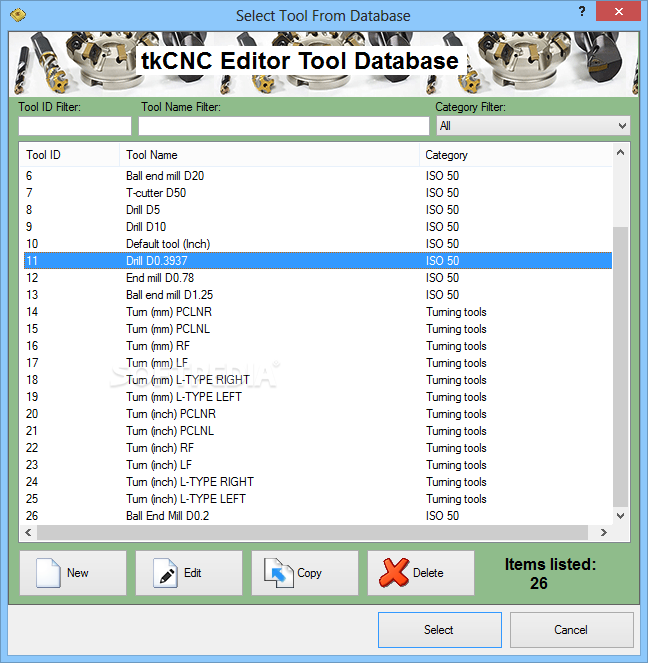Select row 'Ball End Mill D0.2'
648x663 pixels.
click(x=318, y=515)
